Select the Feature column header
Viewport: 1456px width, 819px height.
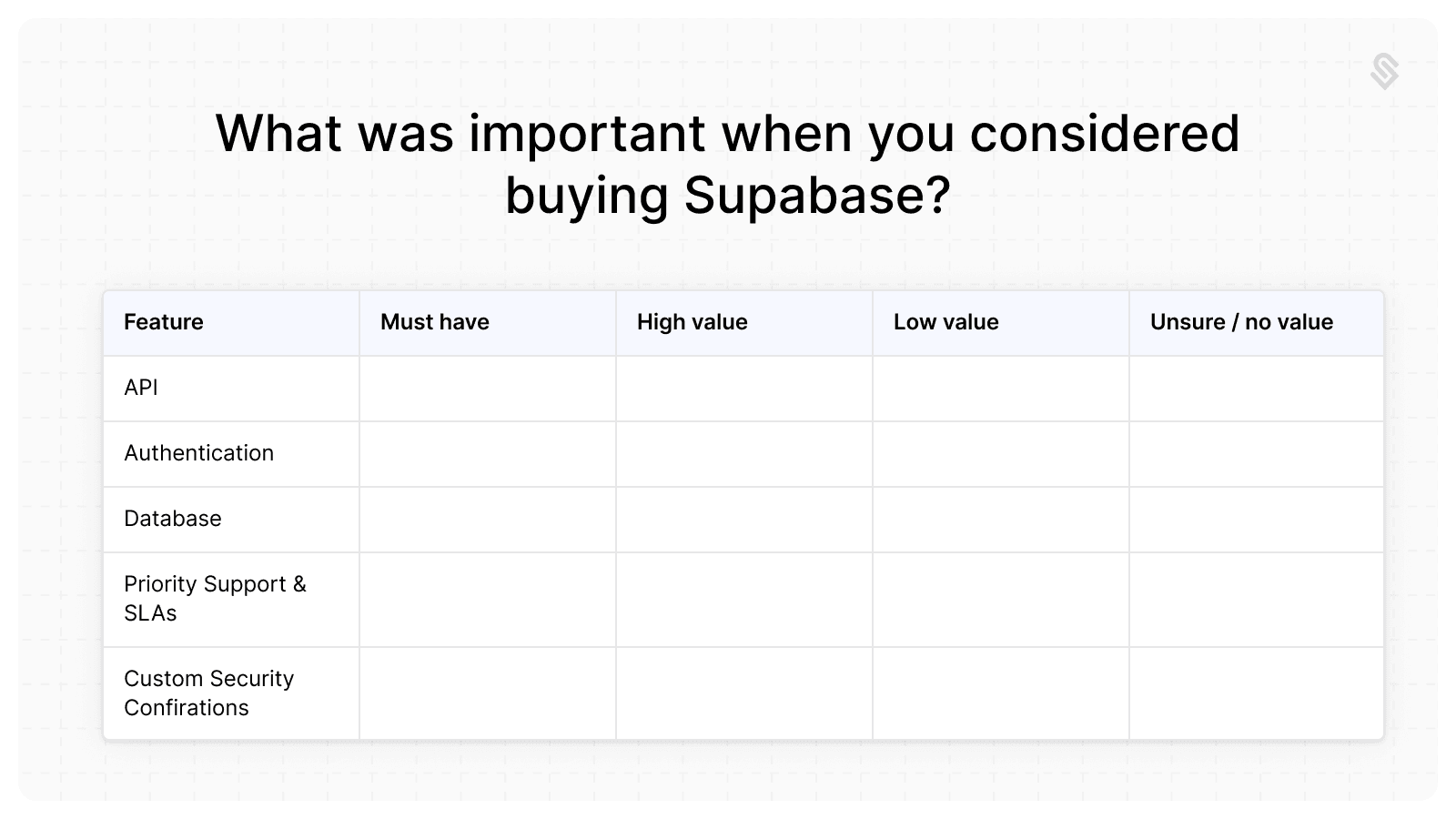point(164,322)
